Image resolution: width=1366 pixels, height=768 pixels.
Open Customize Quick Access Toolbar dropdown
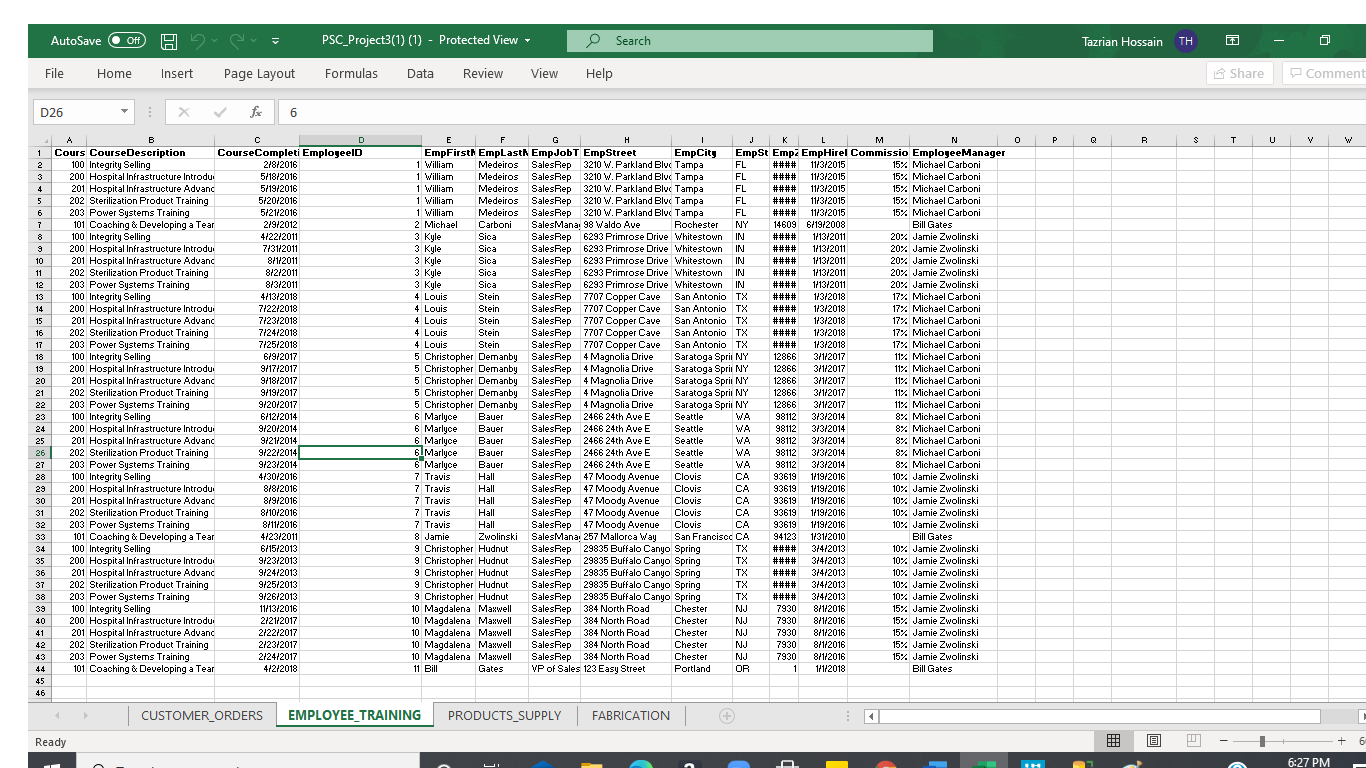point(275,41)
